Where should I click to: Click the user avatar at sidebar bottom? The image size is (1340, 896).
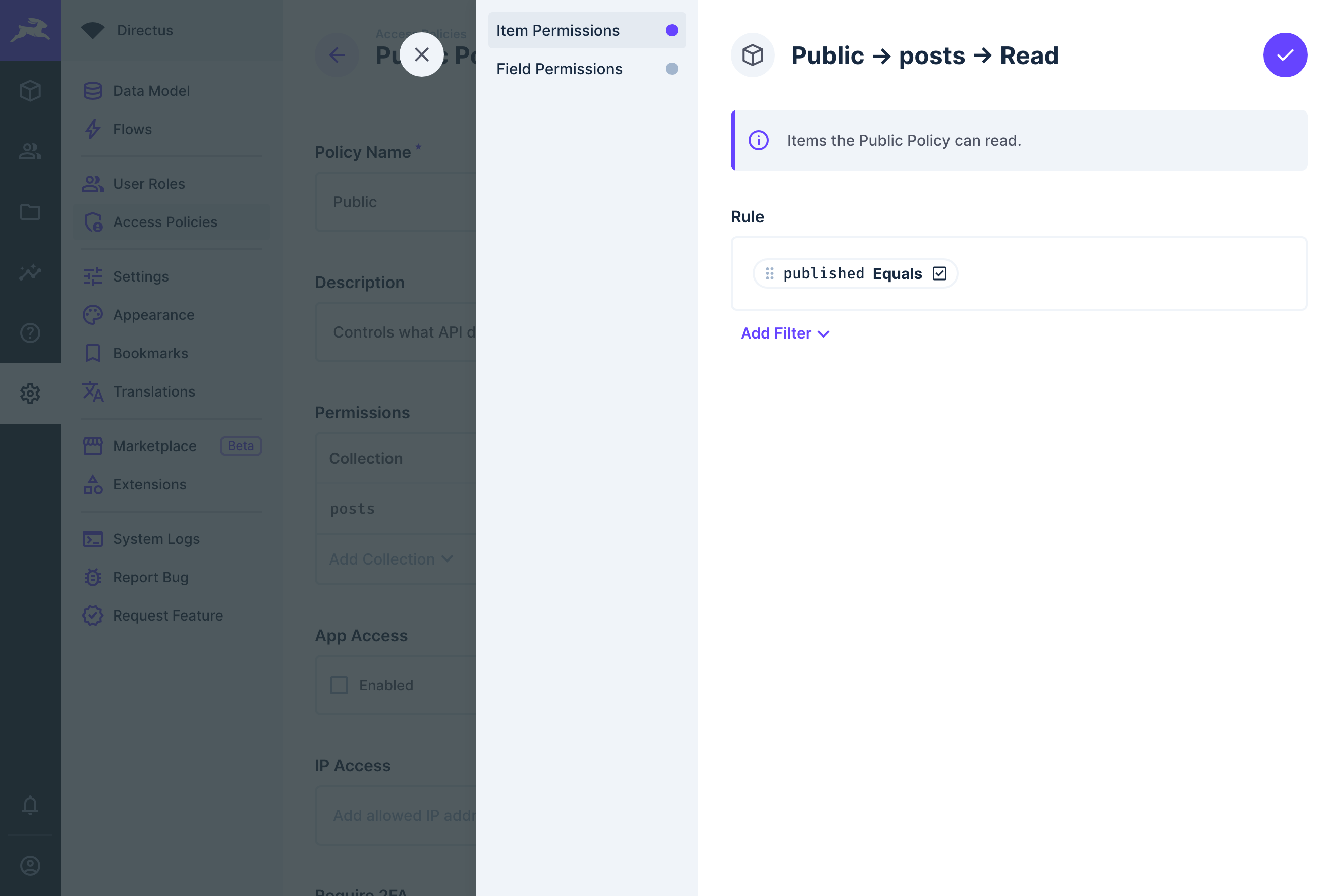pos(30,865)
